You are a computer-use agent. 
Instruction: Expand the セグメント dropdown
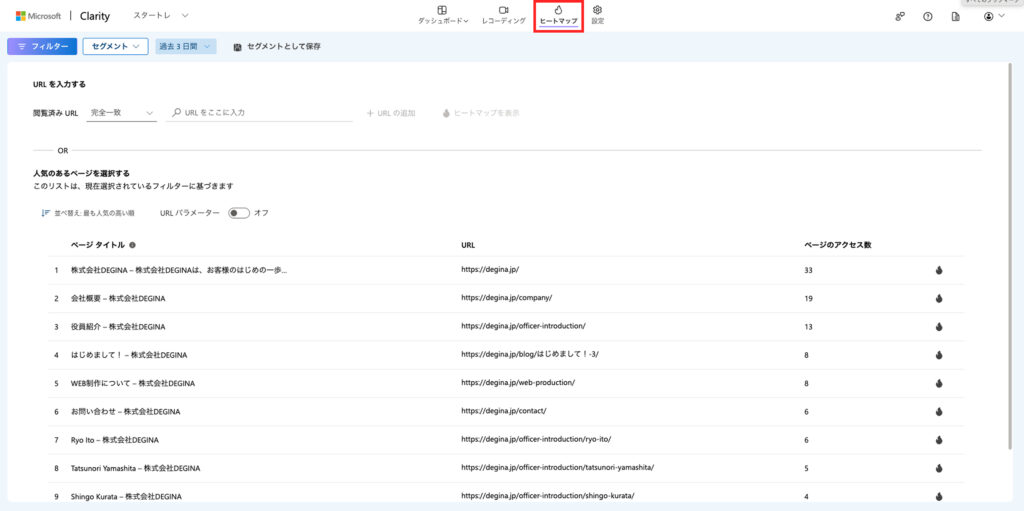[x=115, y=47]
